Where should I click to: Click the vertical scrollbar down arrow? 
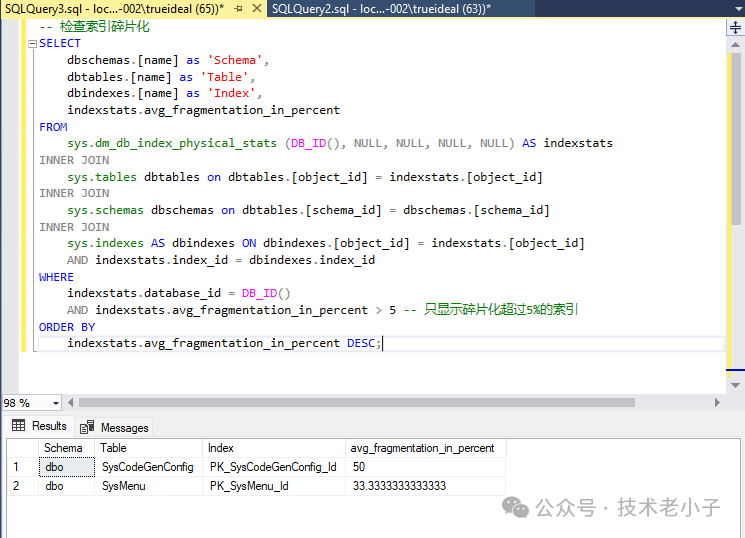[735, 385]
